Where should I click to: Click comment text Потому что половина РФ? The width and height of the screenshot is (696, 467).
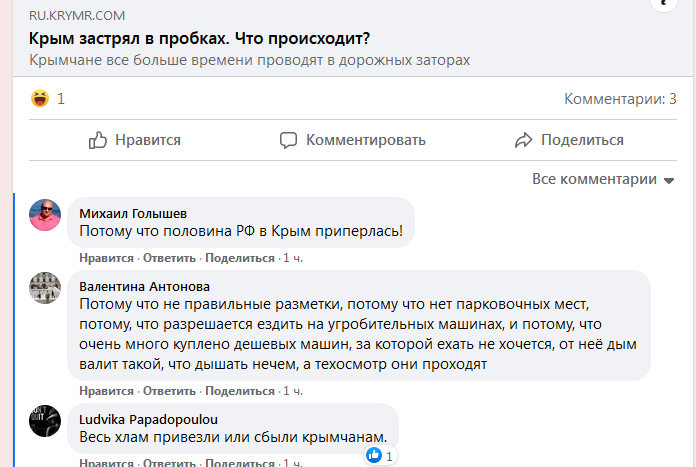pos(241,231)
